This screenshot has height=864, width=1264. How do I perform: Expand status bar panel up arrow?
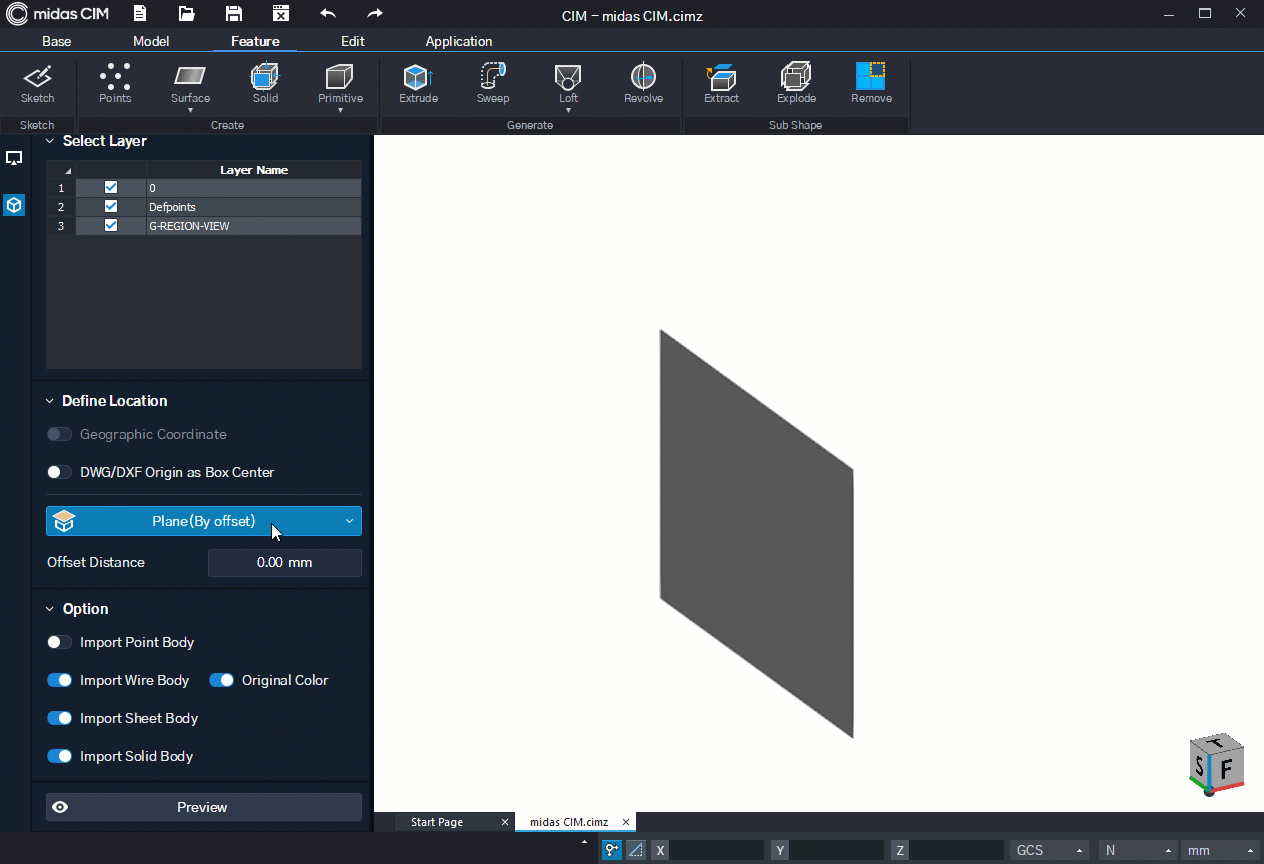(585, 843)
